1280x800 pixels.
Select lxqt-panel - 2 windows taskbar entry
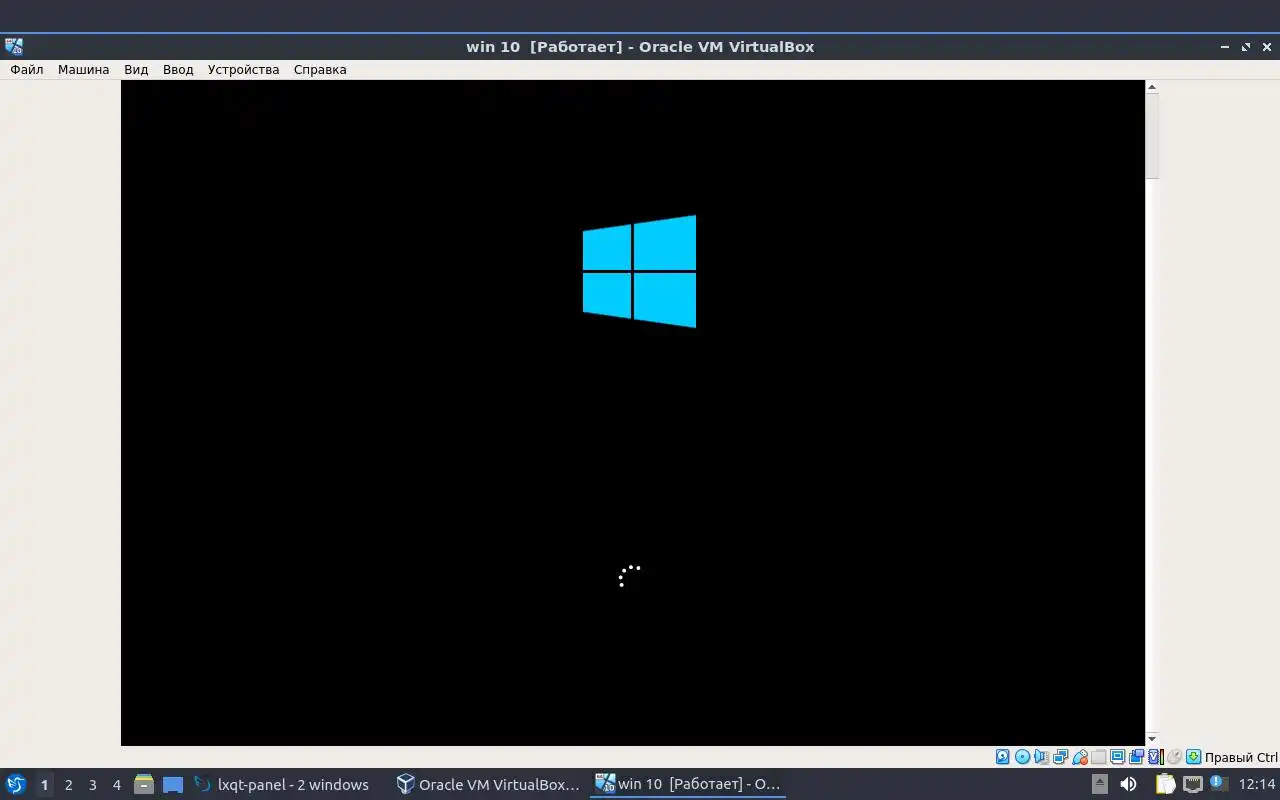[x=282, y=784]
